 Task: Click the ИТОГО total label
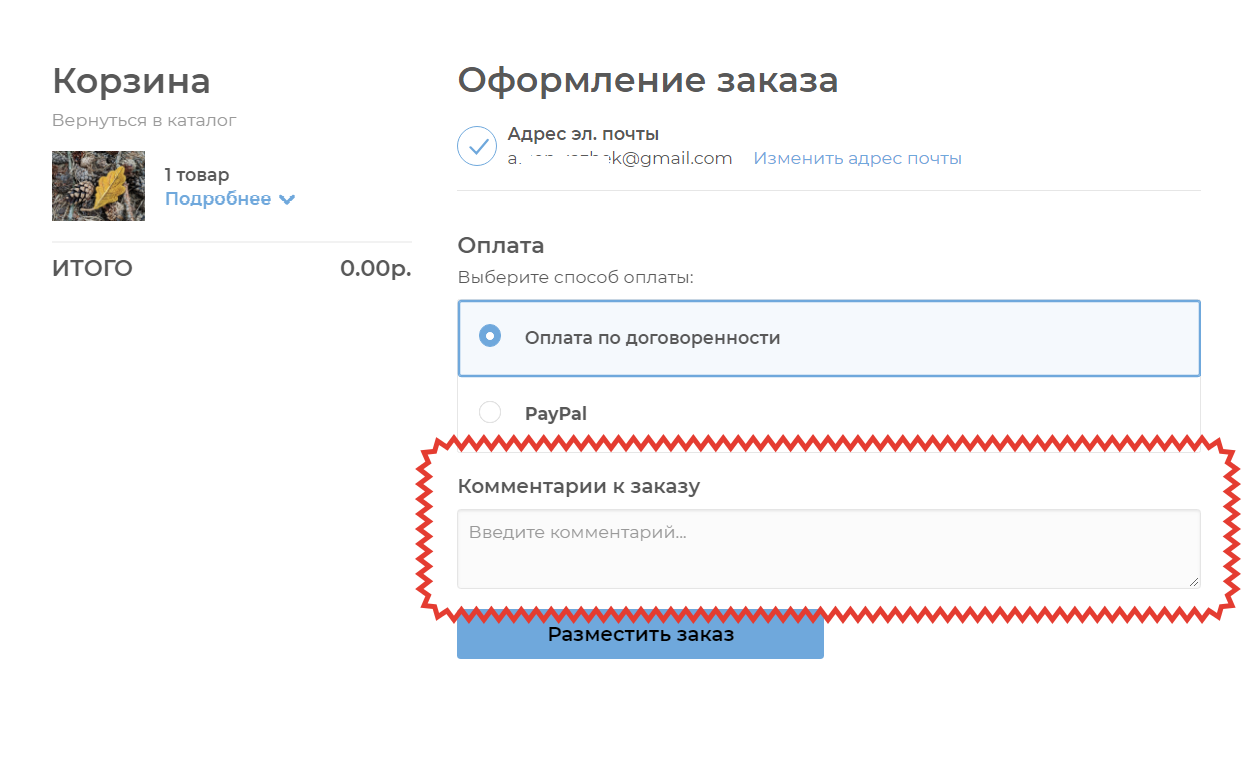tap(92, 269)
